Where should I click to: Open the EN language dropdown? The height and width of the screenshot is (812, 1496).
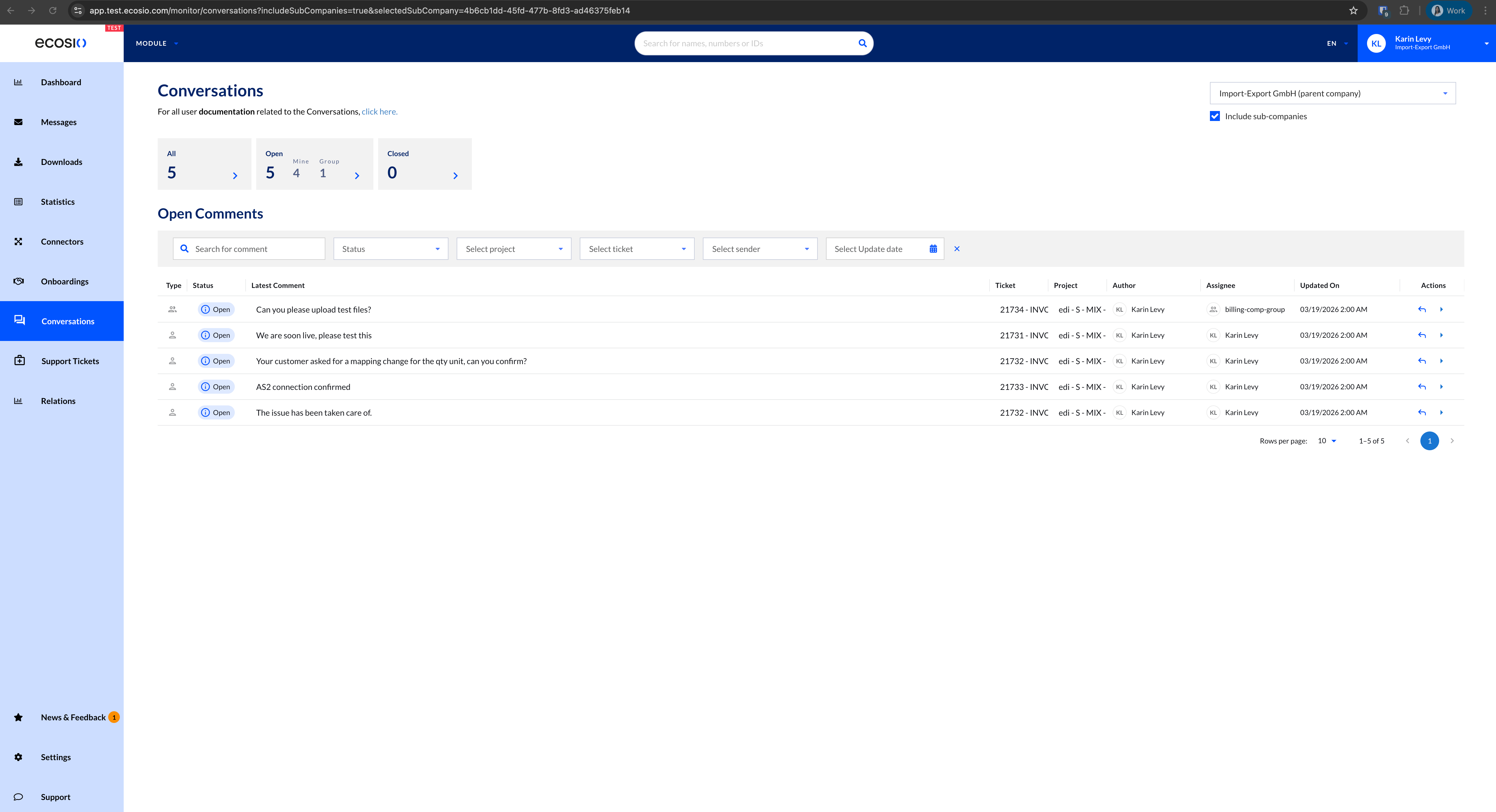tap(1337, 44)
